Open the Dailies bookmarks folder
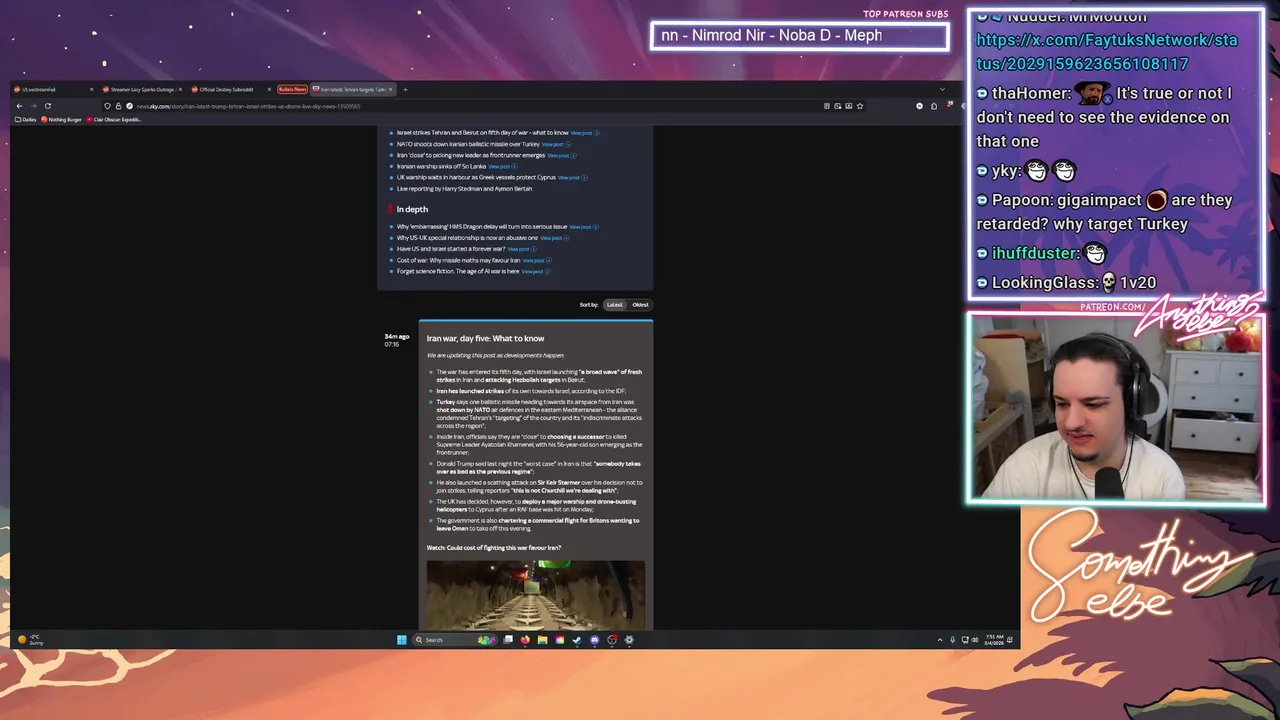Viewport: 1280px width, 720px height. click(25, 120)
